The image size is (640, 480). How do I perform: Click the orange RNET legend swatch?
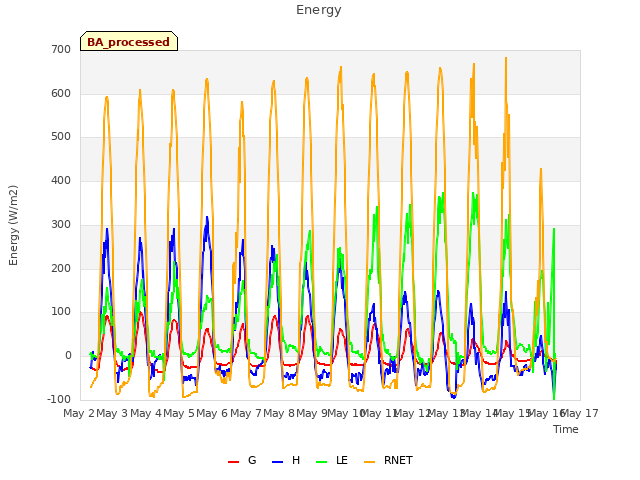point(369,462)
